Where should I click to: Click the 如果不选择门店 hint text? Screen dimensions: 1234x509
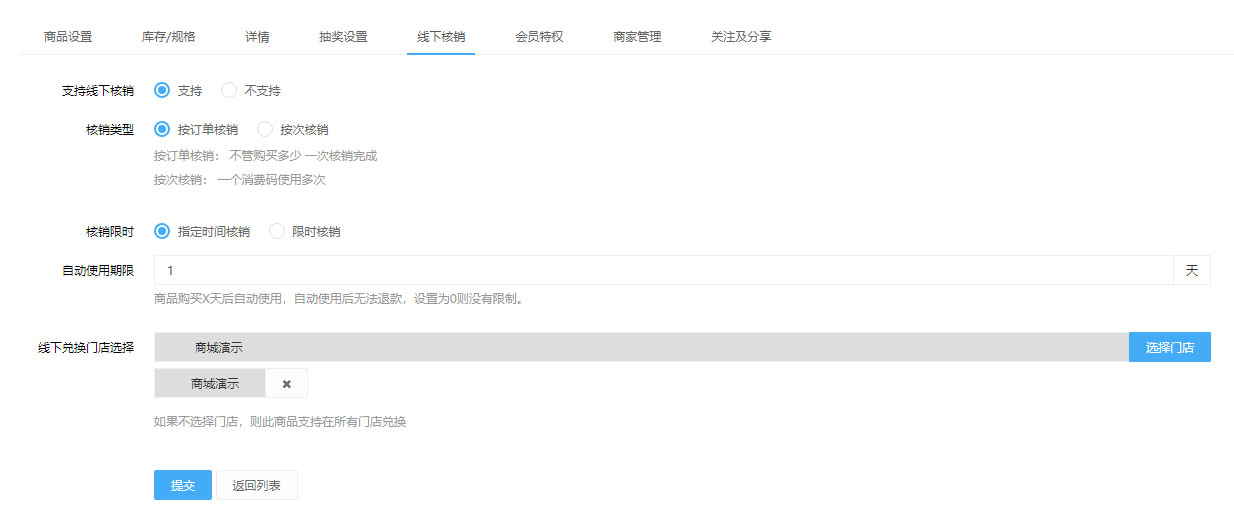click(280, 422)
